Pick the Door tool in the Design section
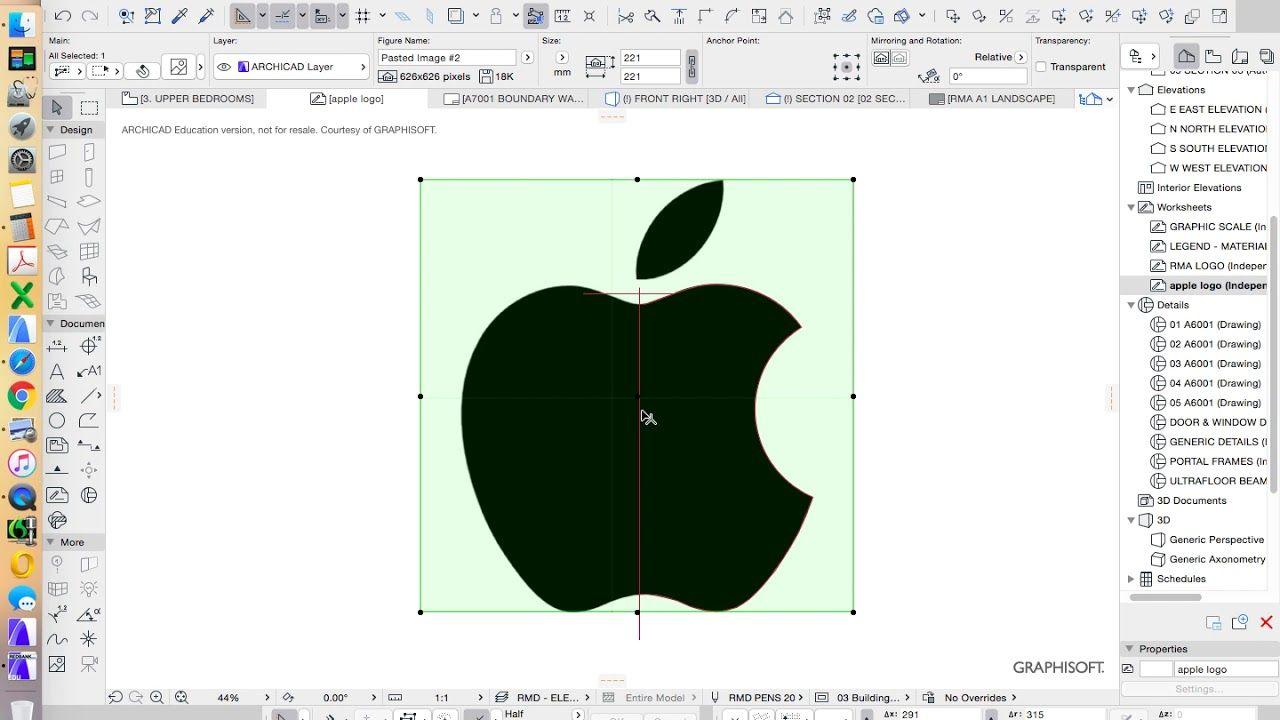The width and height of the screenshot is (1280, 720). click(89, 152)
